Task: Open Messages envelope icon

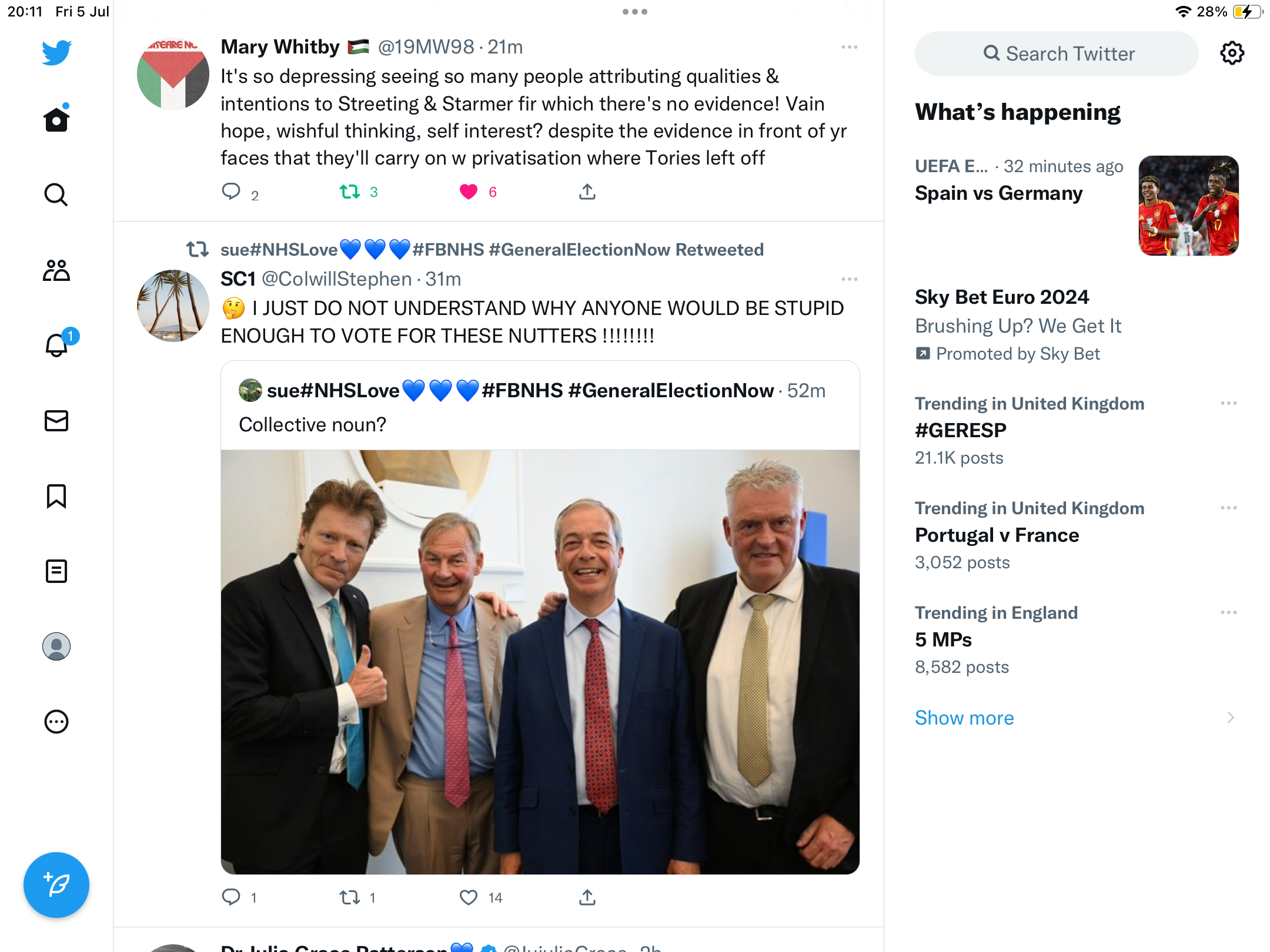Action: click(56, 421)
